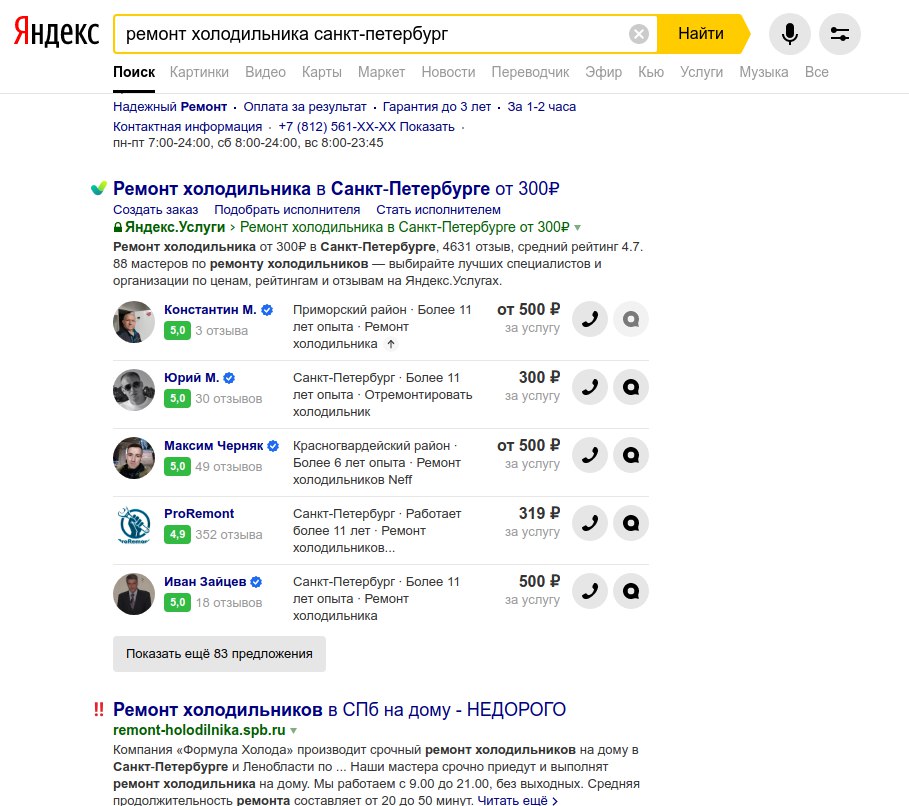Click Показать ещё 83 предложения button
Viewport: 909px width, 806px height.
click(x=219, y=654)
